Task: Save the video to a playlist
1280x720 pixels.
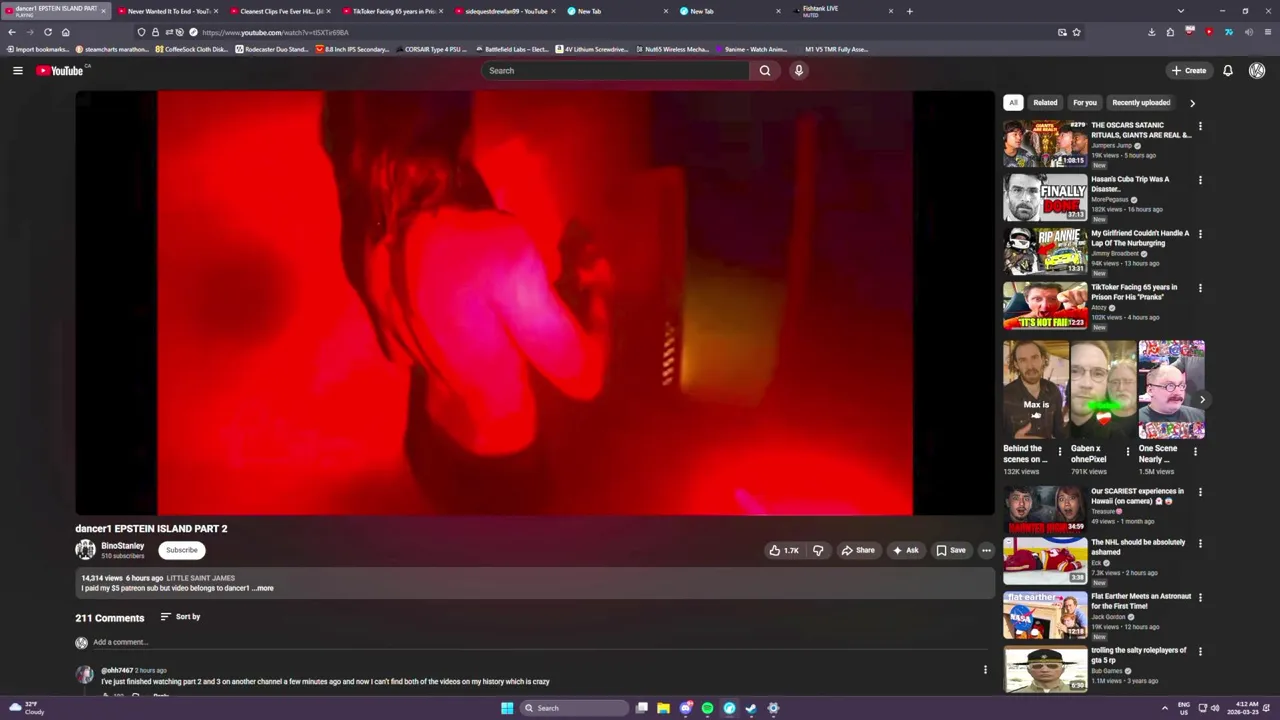Action: [x=951, y=550]
